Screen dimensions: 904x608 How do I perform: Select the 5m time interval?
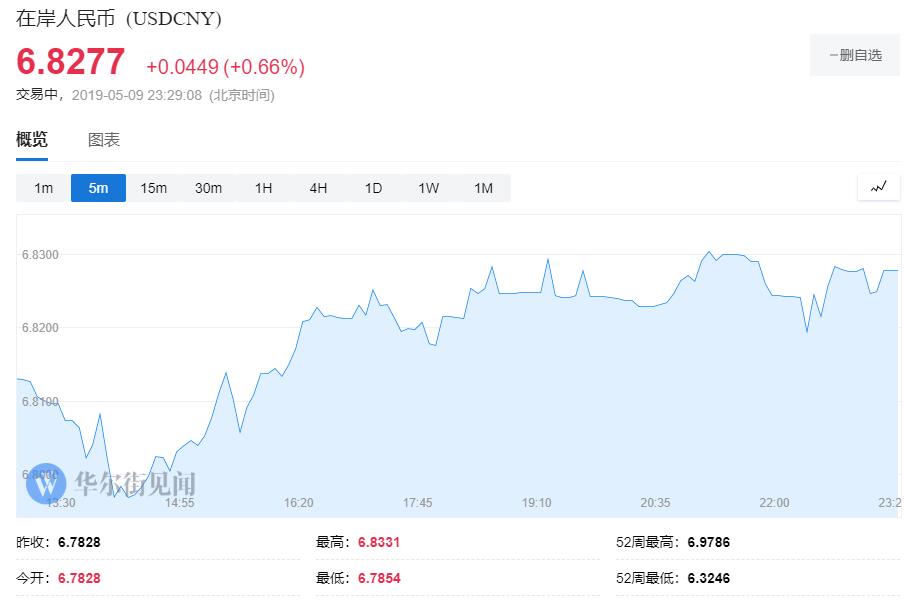[98, 188]
